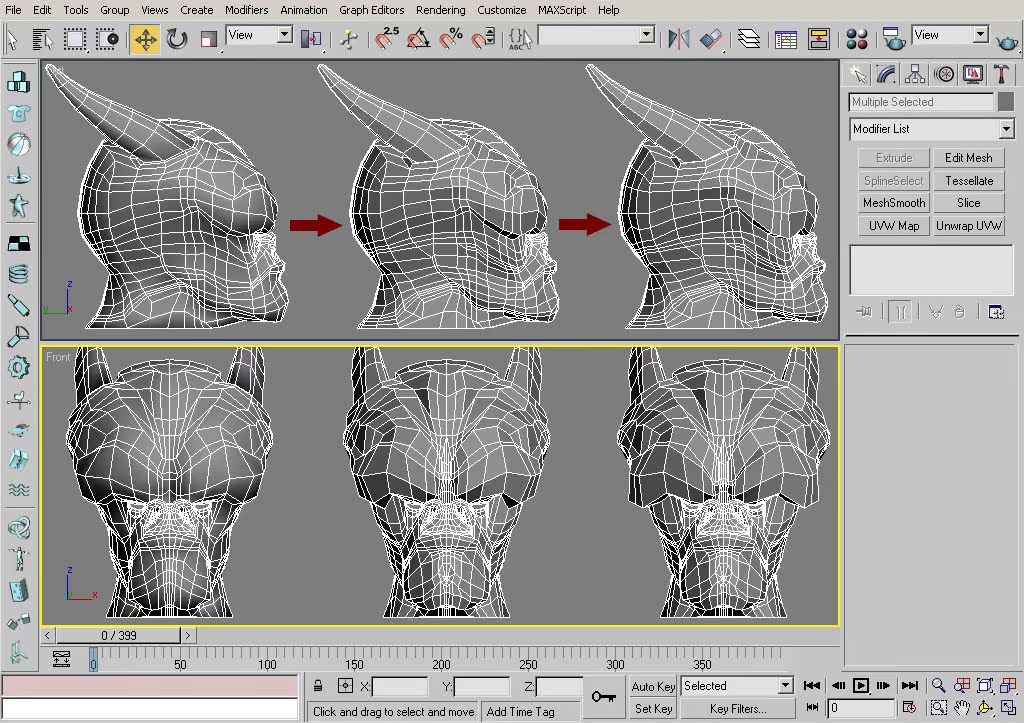Open Select by Name tool
The height and width of the screenshot is (723, 1024).
pyautogui.click(x=42, y=39)
